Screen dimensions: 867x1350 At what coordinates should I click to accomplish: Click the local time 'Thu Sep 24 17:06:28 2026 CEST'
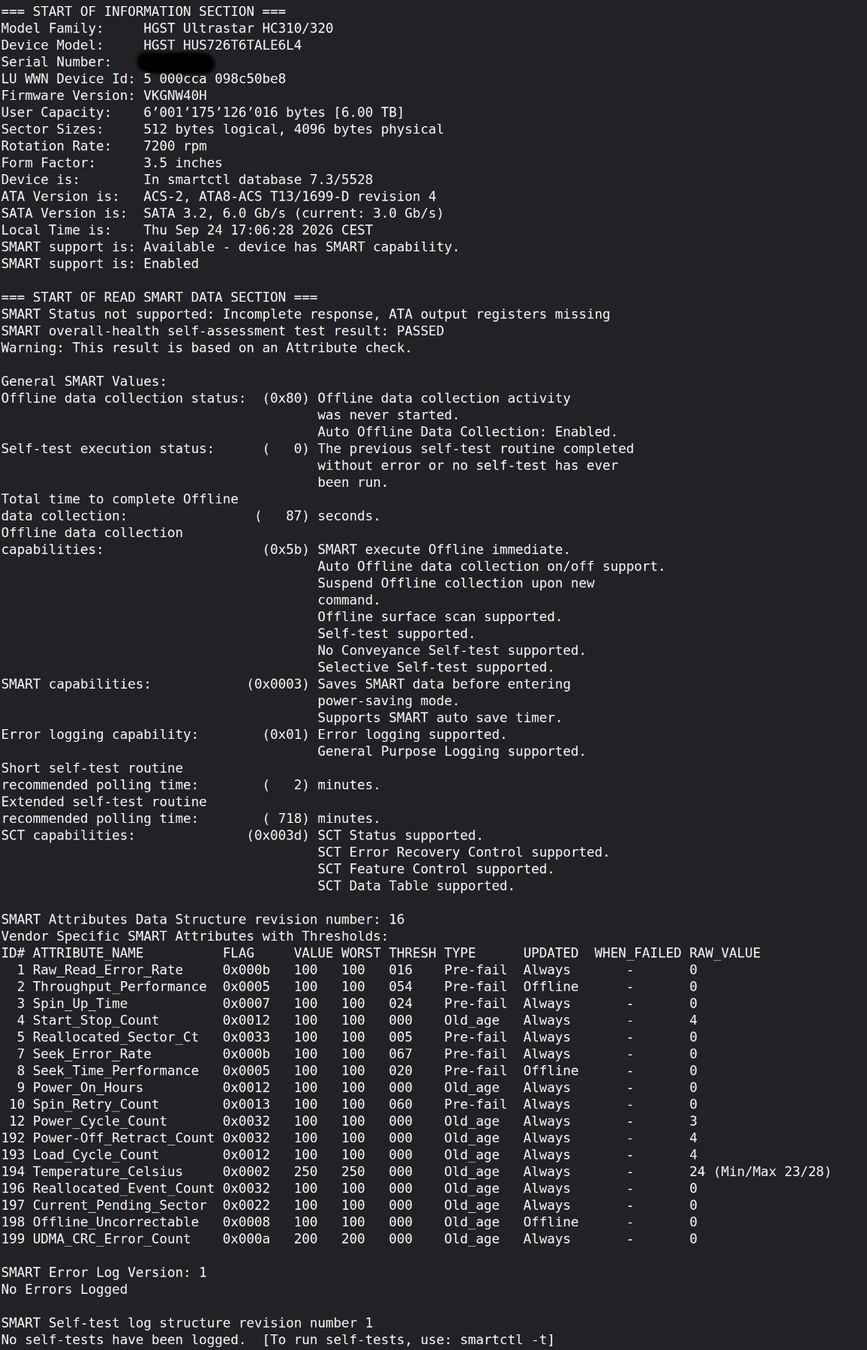pos(258,230)
